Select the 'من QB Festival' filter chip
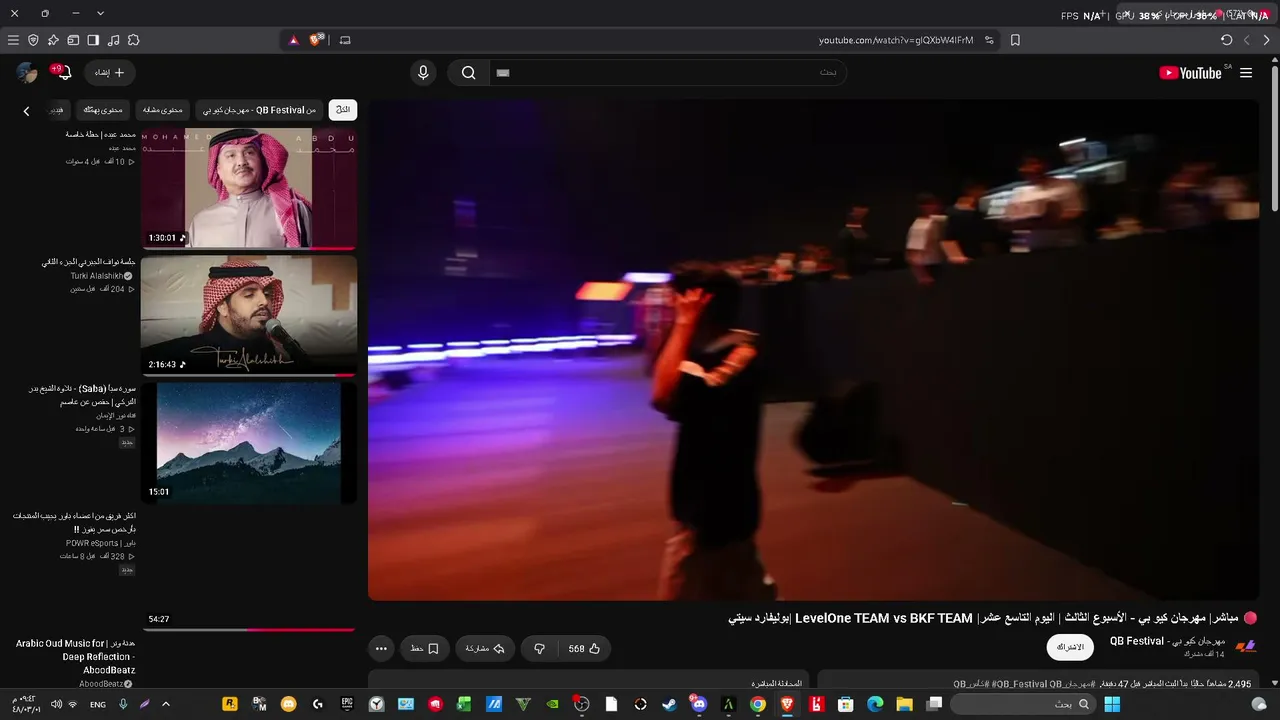The height and width of the screenshot is (720, 1280). click(259, 110)
